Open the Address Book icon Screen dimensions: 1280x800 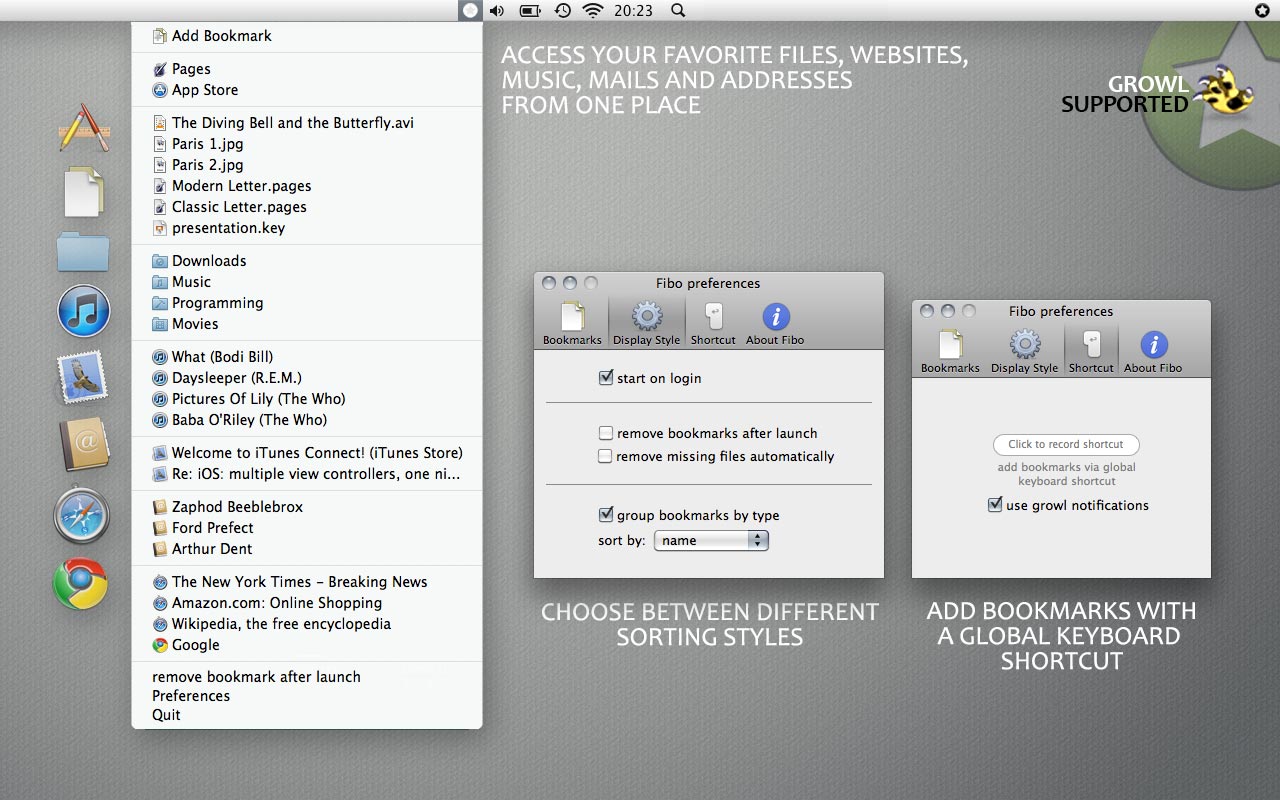tap(83, 444)
